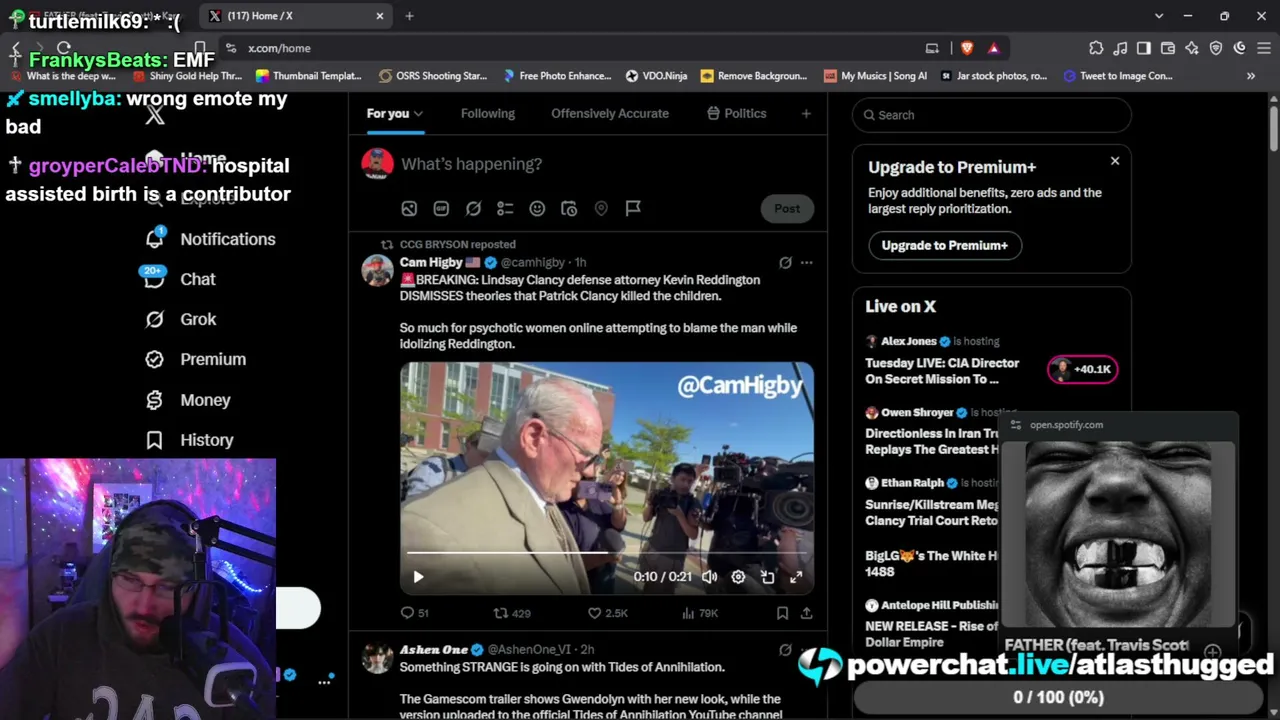Seek on the video progress bar
This screenshot has width=1280, height=720.
(x=607, y=552)
